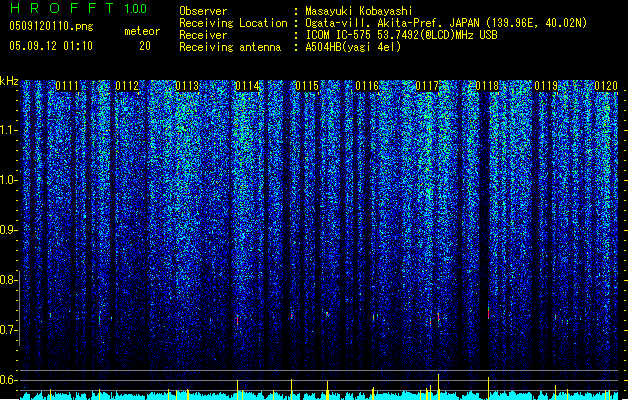629x400 pixels.
Task: Click the meteor count value 20
Action: [x=145, y=46]
